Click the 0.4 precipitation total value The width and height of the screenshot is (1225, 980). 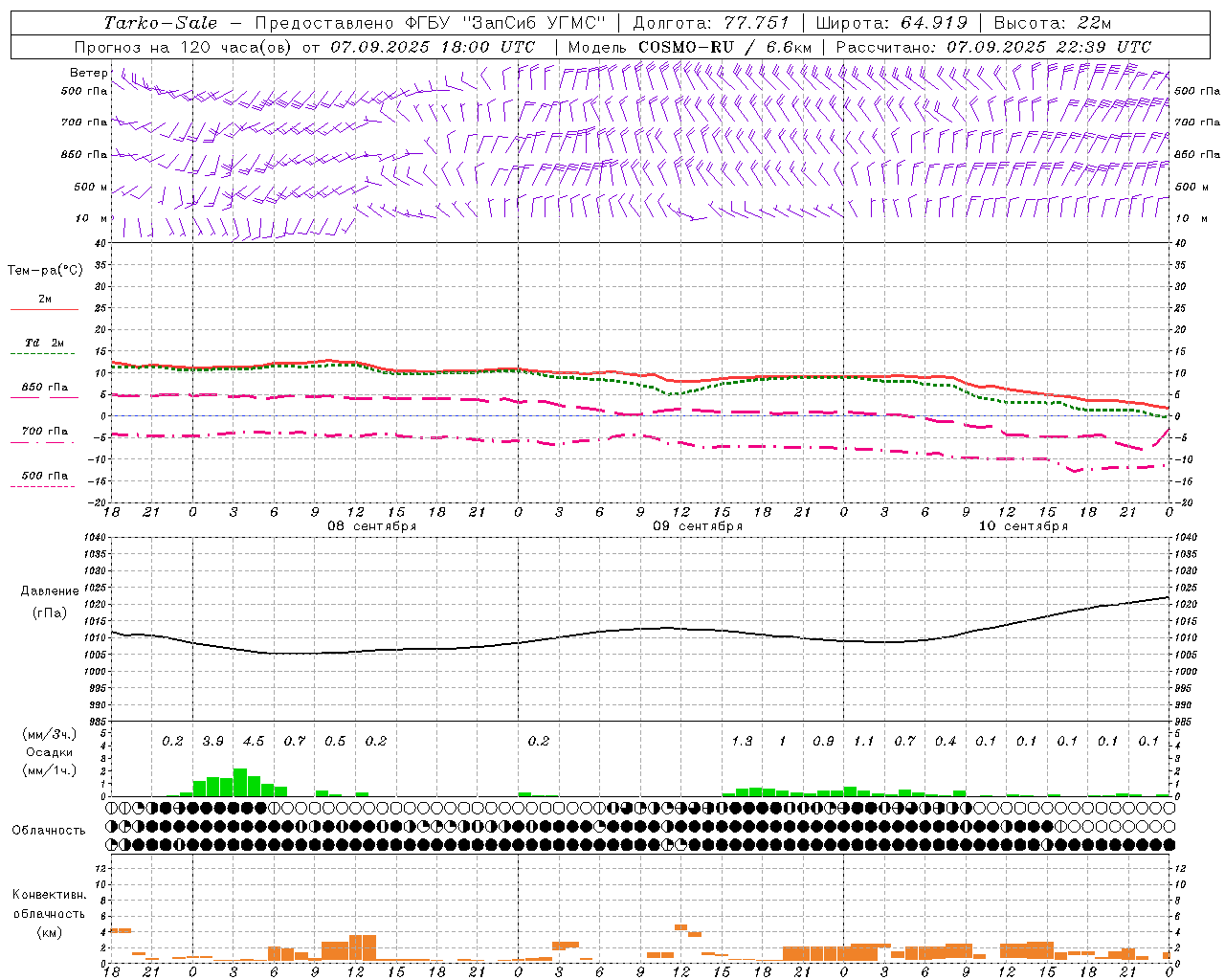945,742
